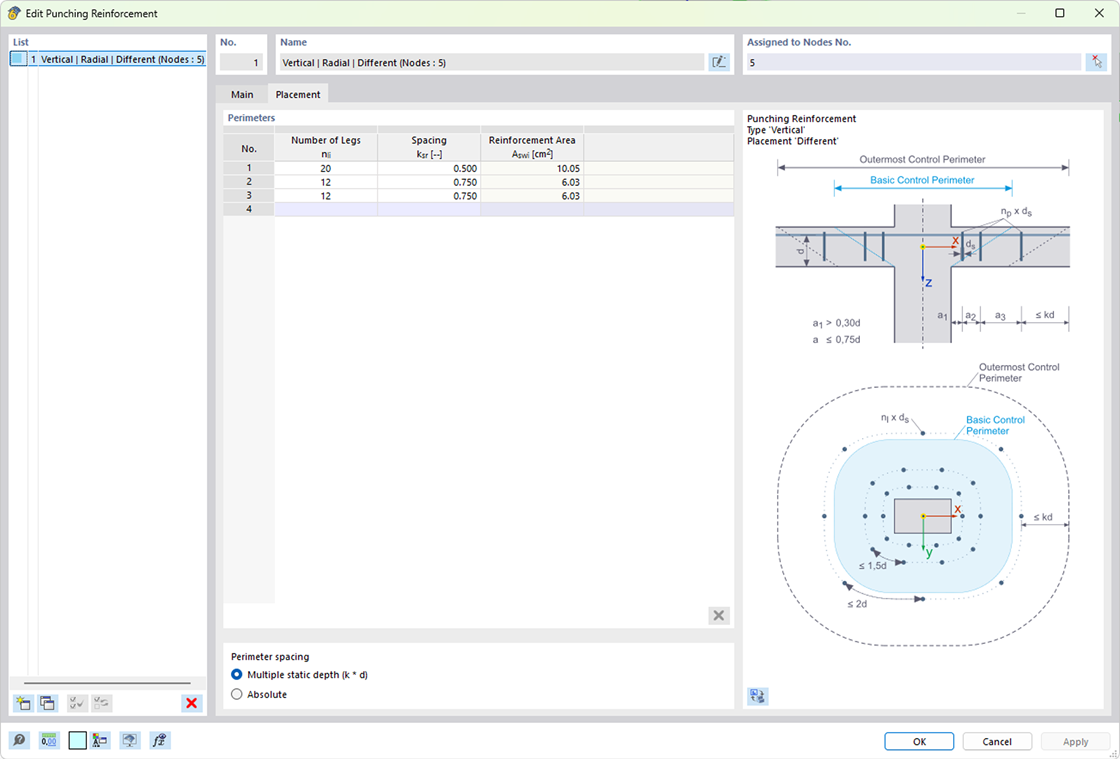
Task: Close the Edit Punching Reinforcement dialog
Action: tap(1099, 13)
